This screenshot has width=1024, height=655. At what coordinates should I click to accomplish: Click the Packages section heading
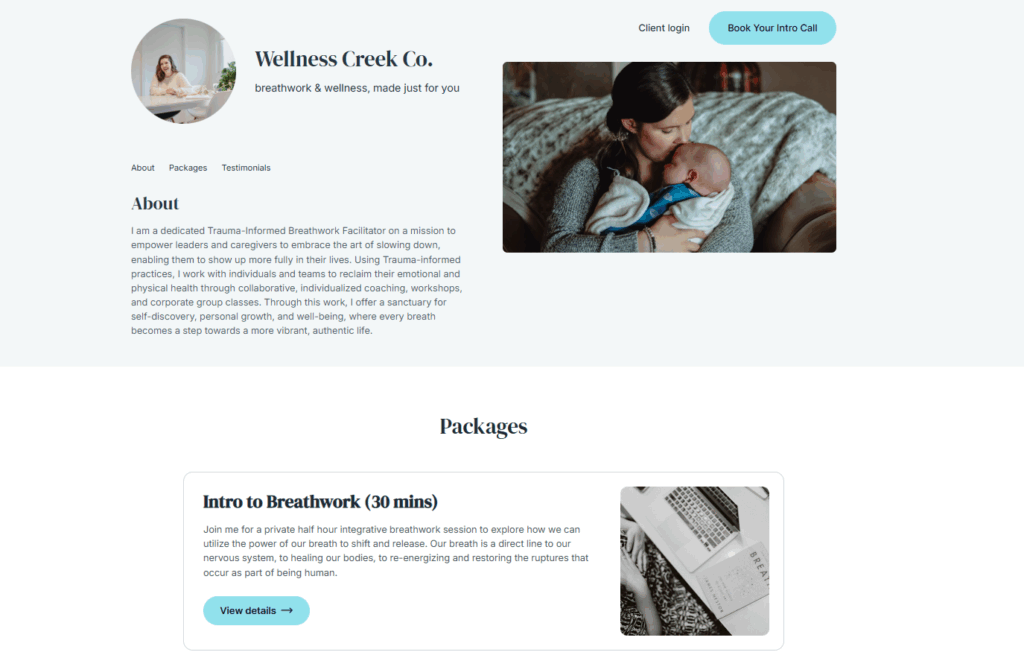pyautogui.click(x=483, y=426)
